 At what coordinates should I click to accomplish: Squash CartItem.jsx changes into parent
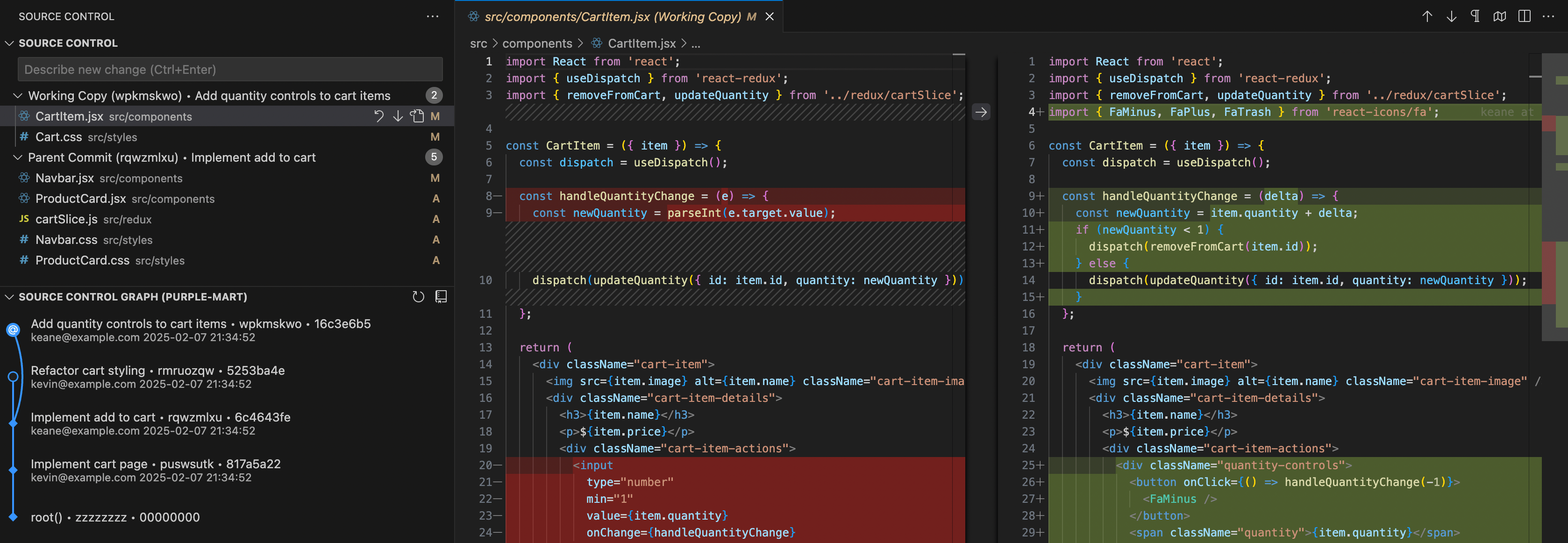(x=398, y=116)
